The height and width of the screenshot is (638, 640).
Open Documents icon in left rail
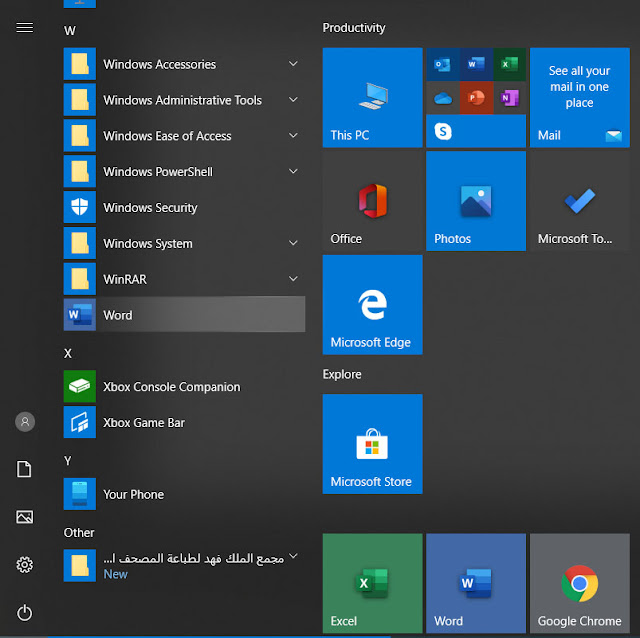click(x=24, y=469)
